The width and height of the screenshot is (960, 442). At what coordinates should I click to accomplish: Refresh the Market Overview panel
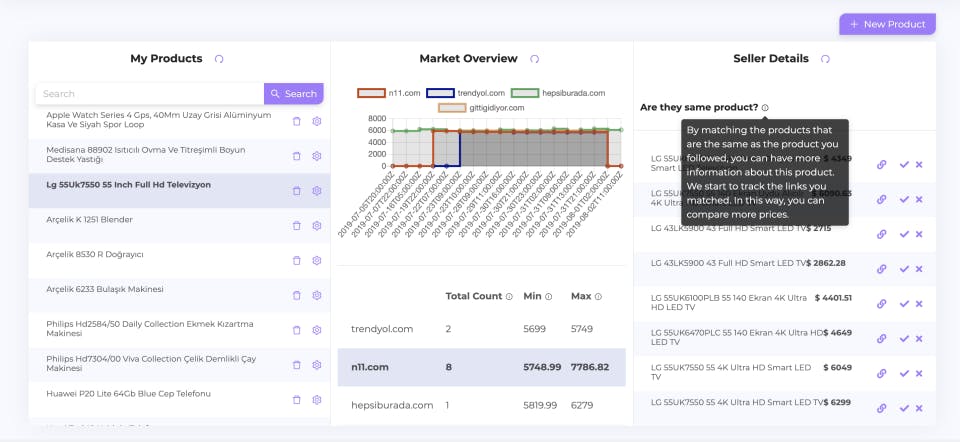click(534, 59)
